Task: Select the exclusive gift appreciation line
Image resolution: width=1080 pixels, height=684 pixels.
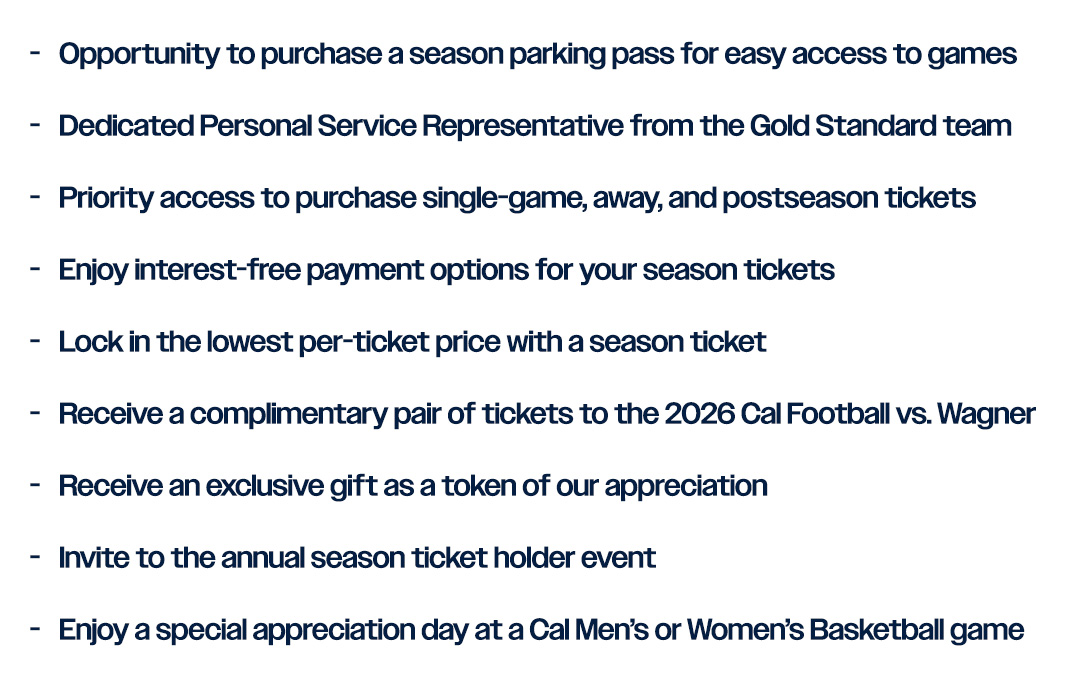Action: point(412,486)
